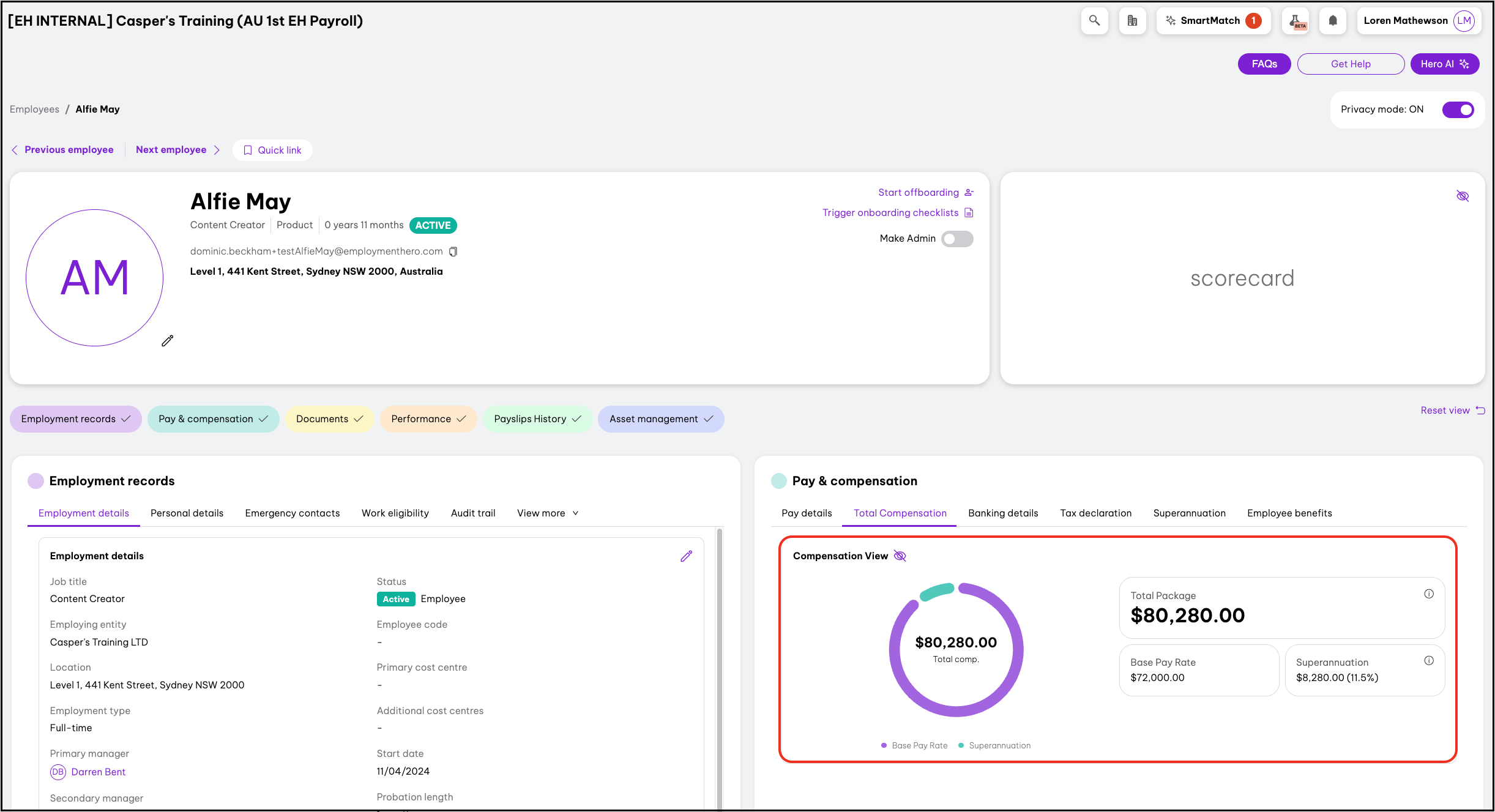This screenshot has height=812, width=1495.
Task: Collapse the Asset management chip
Action: 661,419
